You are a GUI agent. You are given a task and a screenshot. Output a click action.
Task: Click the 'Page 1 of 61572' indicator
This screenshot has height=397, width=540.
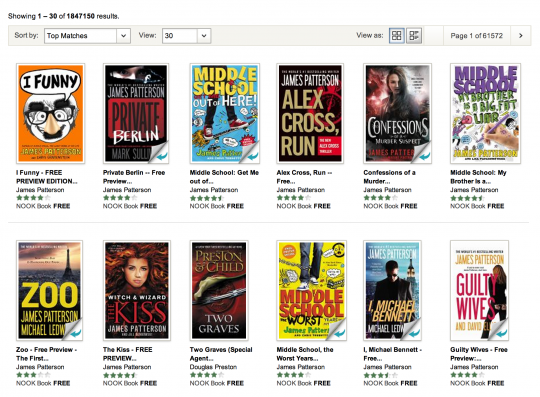tap(477, 35)
